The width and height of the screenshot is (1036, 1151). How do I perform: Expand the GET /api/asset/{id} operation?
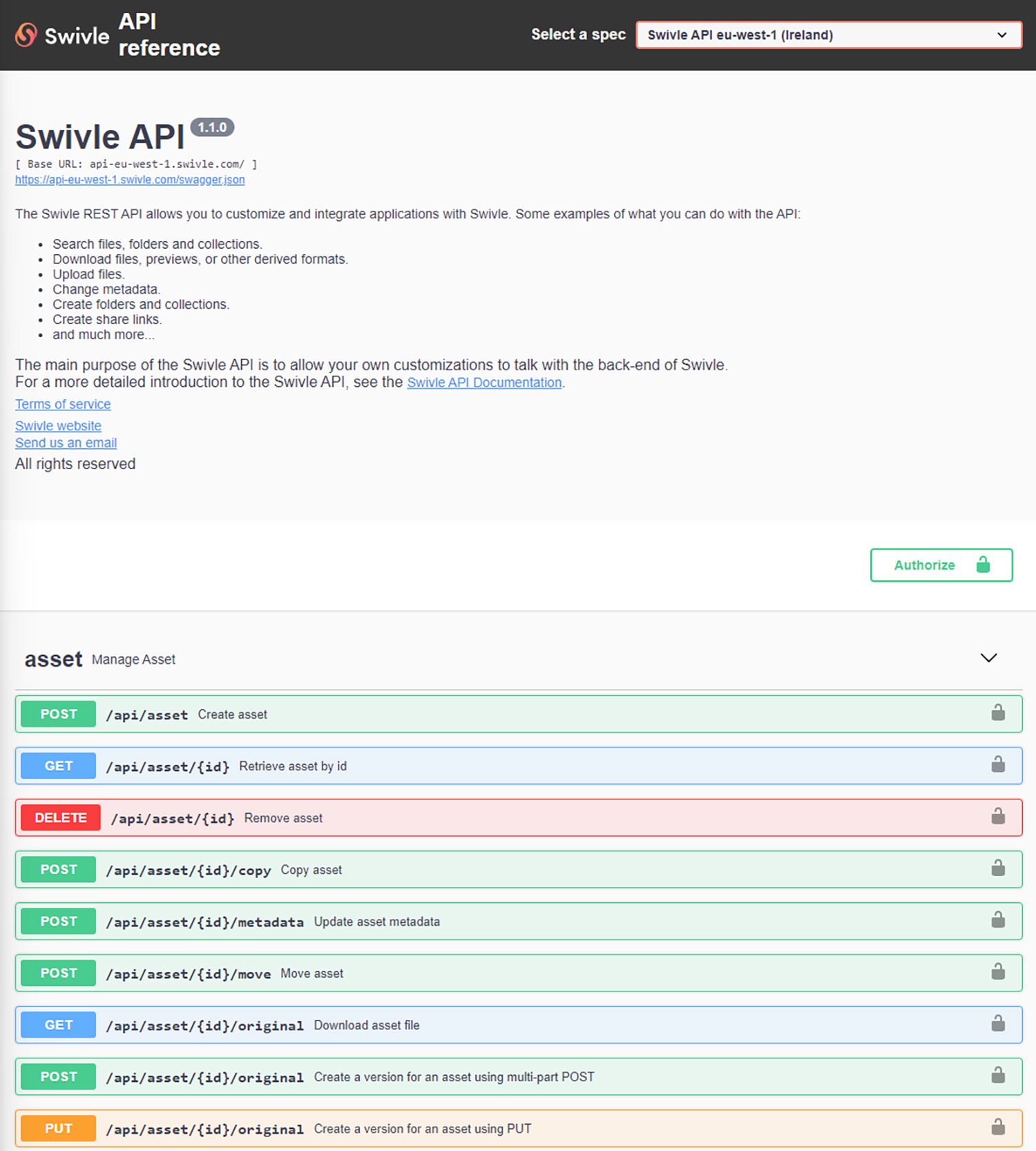coord(519,765)
